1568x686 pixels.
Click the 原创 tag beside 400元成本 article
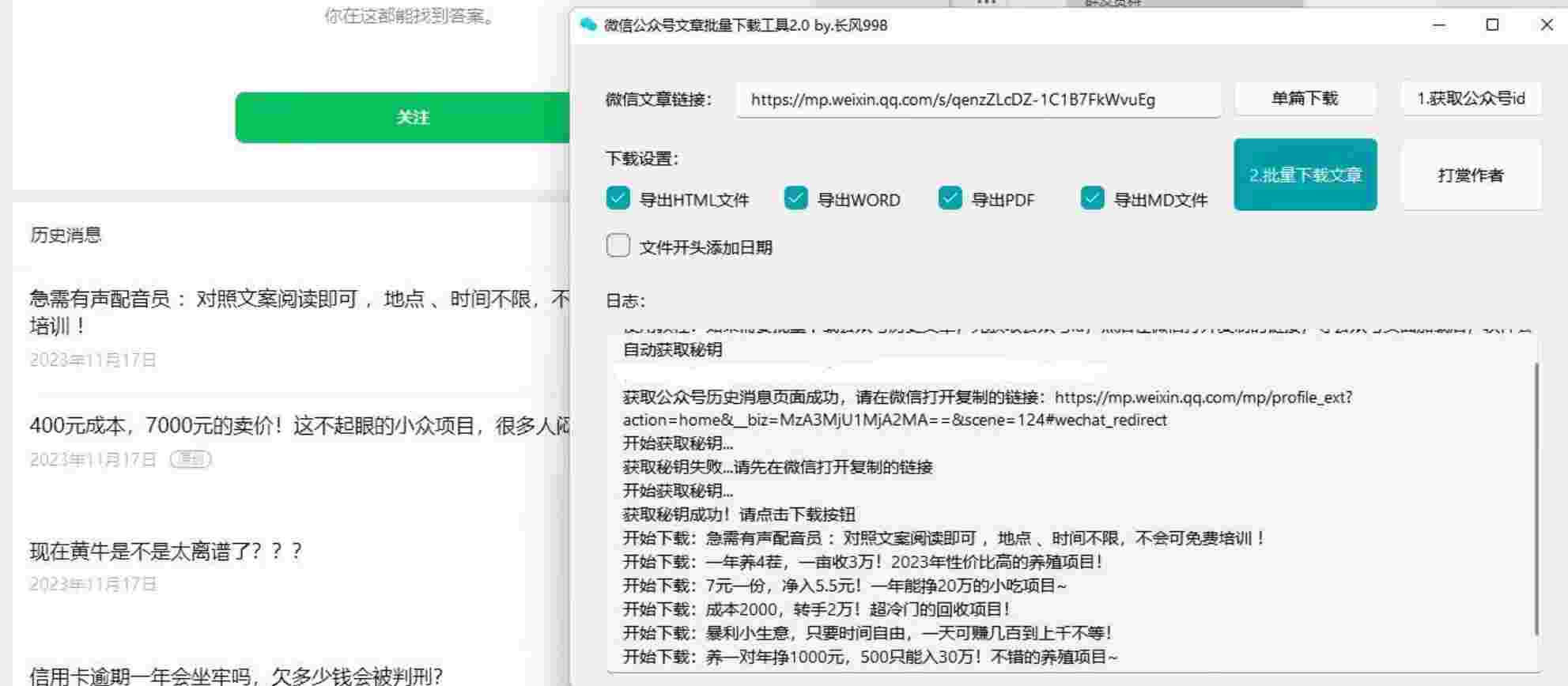191,459
